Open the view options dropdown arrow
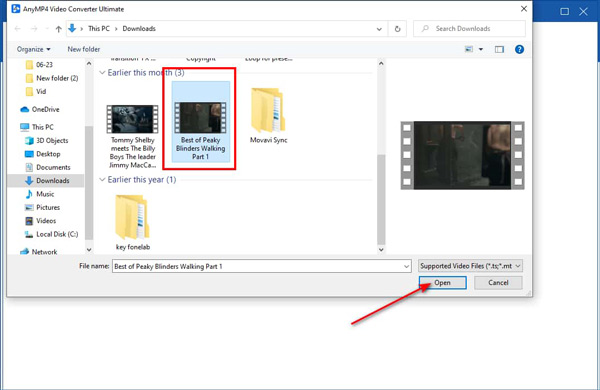The image size is (600, 390). tap(481, 49)
